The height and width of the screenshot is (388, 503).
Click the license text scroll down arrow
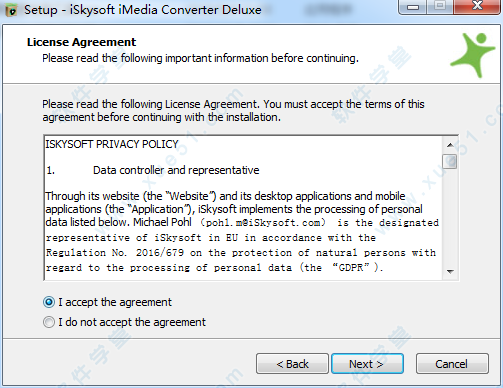tap(450, 271)
